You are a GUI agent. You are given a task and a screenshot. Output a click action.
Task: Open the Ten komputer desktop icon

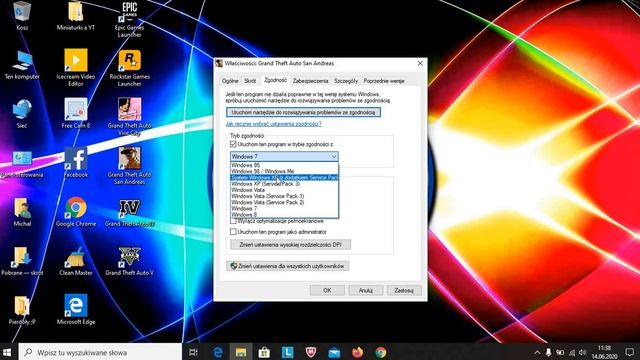(x=22, y=65)
